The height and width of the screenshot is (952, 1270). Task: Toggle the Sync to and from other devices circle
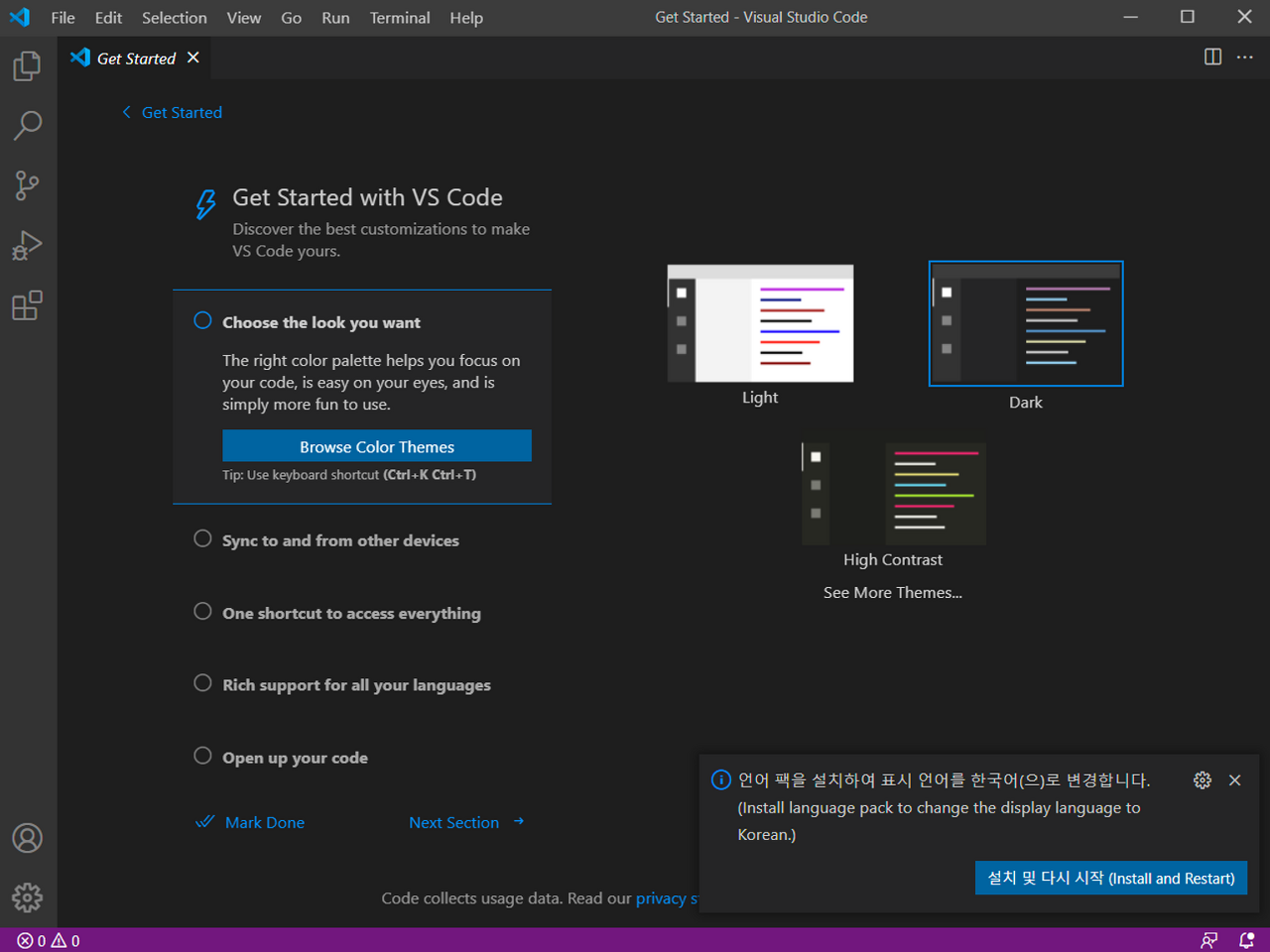[202, 538]
